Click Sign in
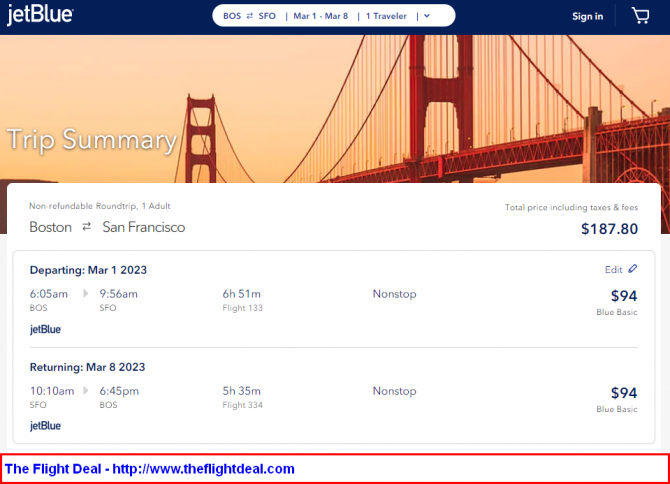670x484 pixels. (x=588, y=16)
